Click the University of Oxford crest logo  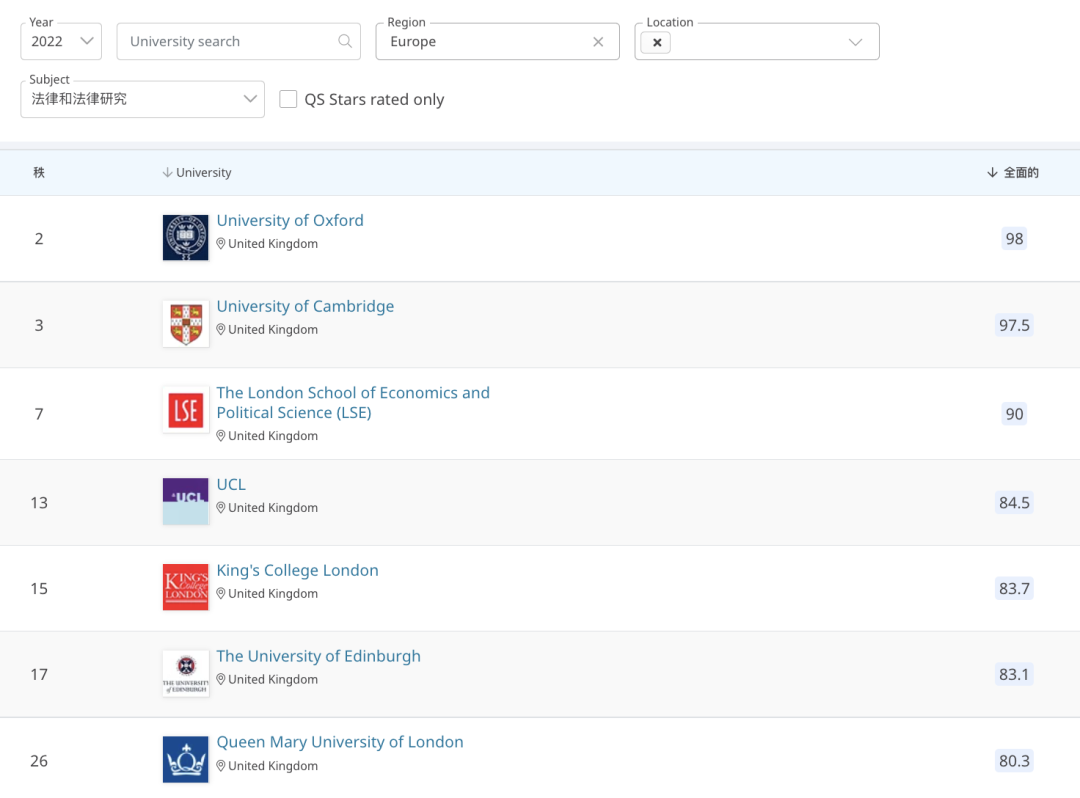(185, 238)
